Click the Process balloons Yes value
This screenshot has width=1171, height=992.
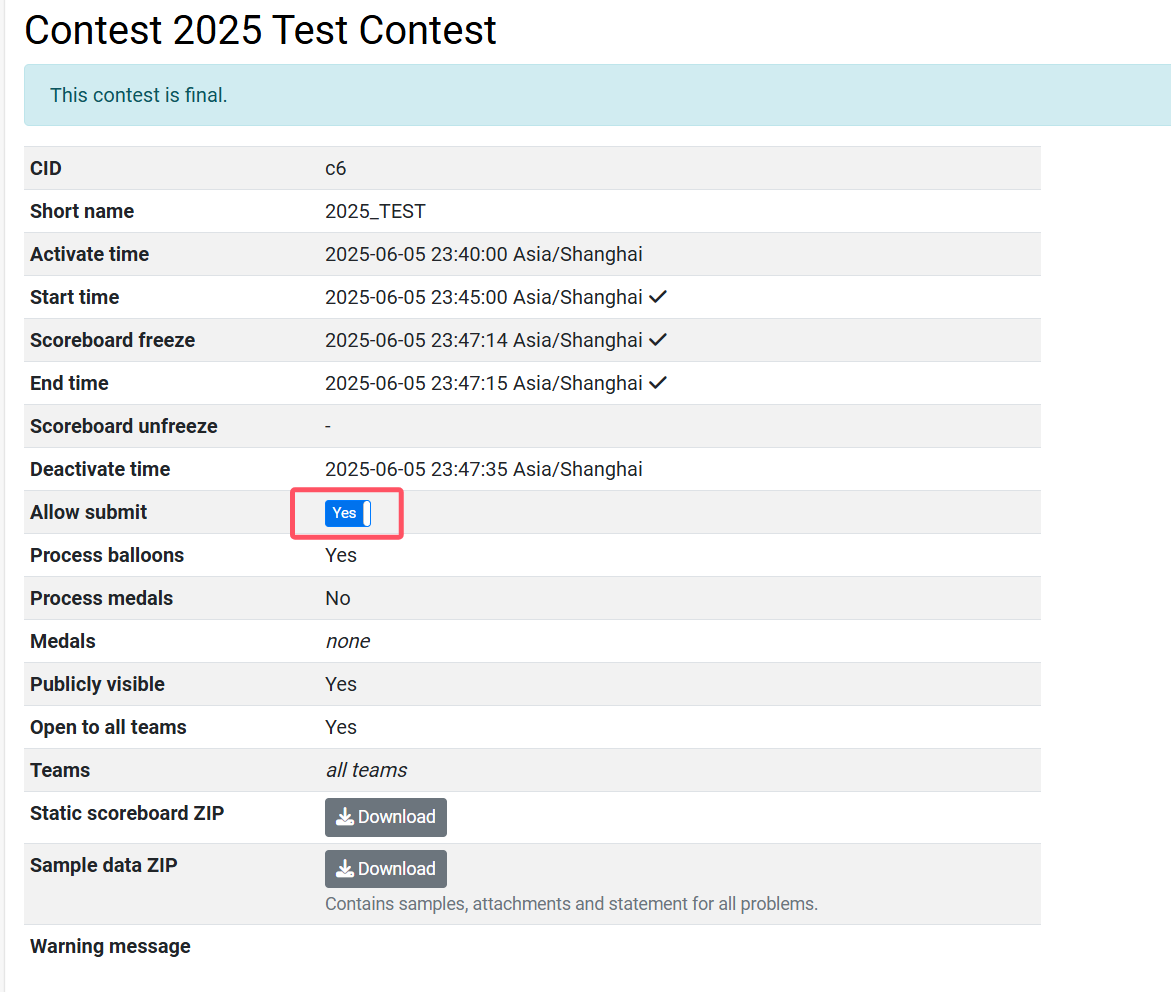click(341, 555)
